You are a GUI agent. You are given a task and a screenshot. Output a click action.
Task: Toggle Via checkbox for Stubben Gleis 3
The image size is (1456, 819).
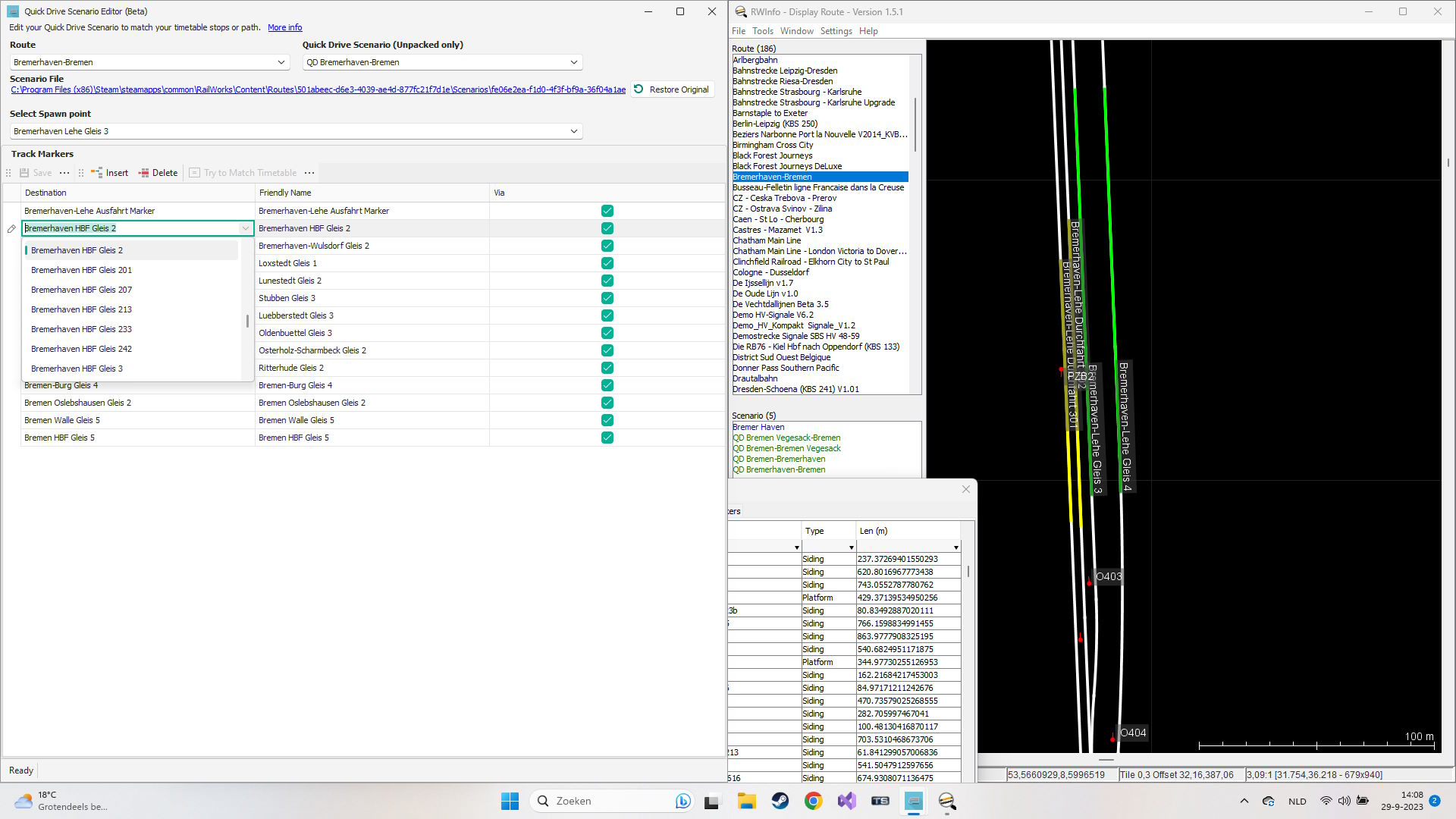607,298
